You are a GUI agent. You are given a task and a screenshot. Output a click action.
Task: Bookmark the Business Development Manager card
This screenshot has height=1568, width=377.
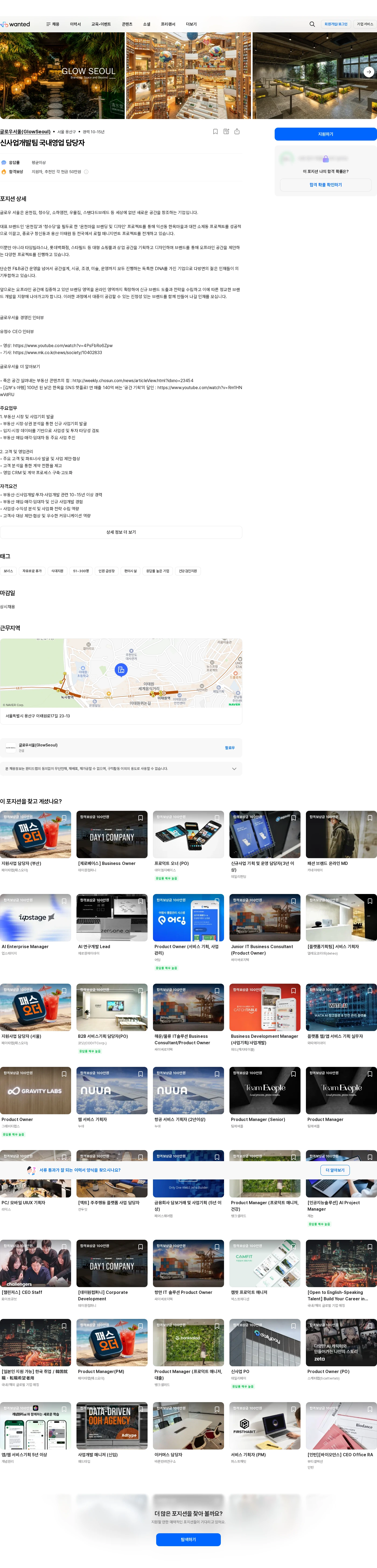tap(294, 991)
